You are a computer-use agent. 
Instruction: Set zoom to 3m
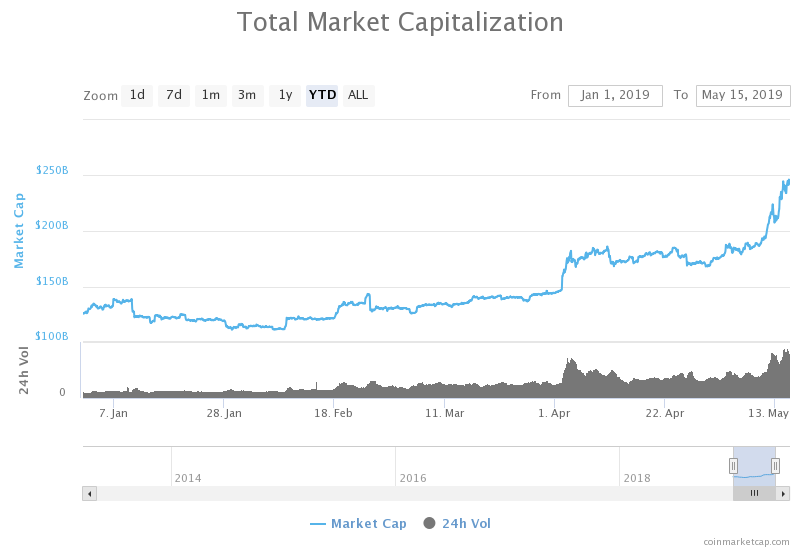(247, 95)
